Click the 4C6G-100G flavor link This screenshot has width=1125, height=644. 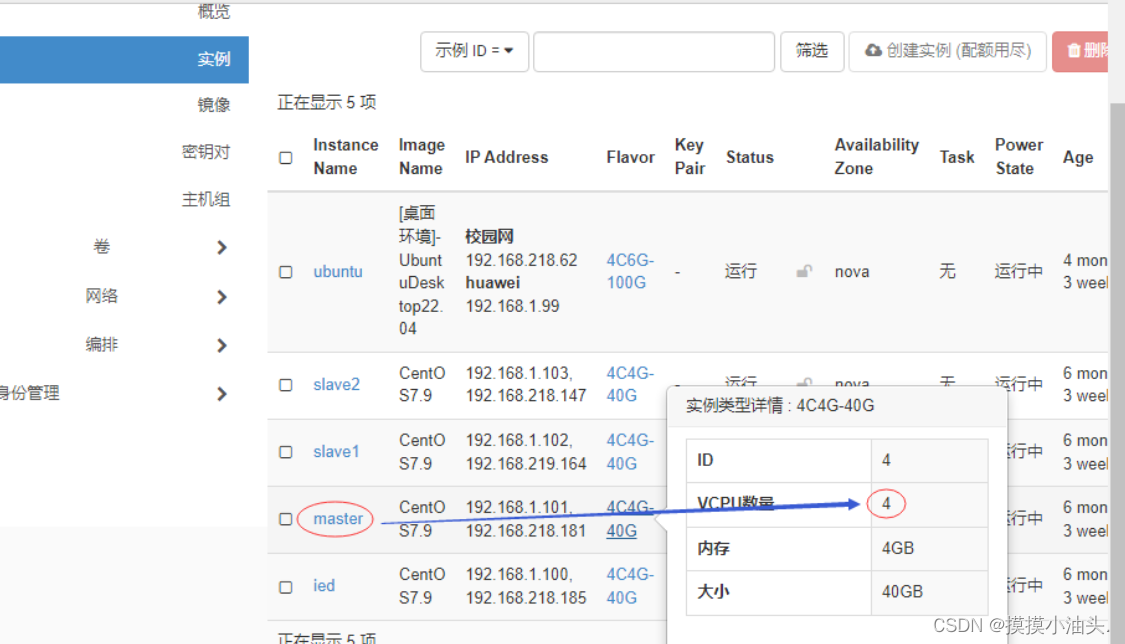[x=630, y=271]
